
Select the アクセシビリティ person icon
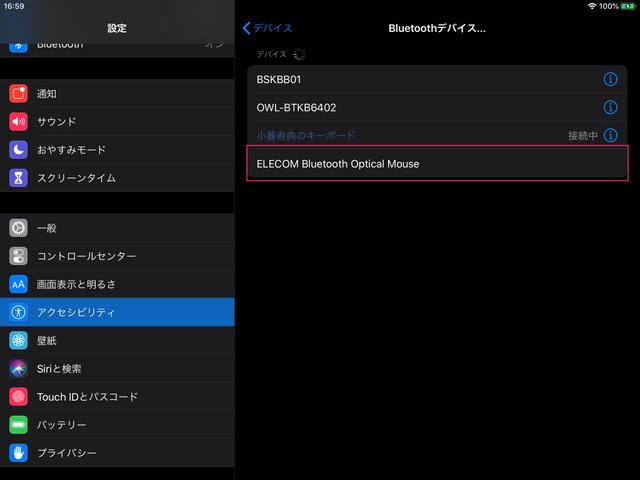click(x=18, y=312)
